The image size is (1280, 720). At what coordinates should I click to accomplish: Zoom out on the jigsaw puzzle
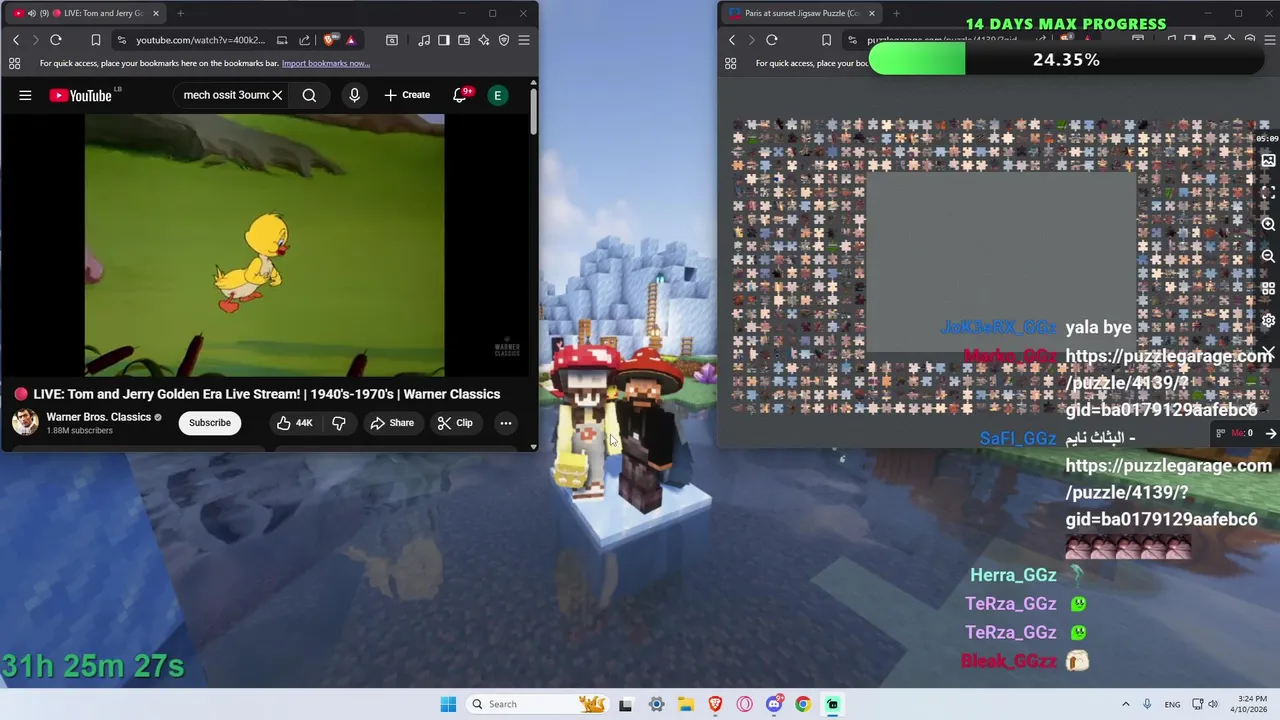coord(1268,256)
